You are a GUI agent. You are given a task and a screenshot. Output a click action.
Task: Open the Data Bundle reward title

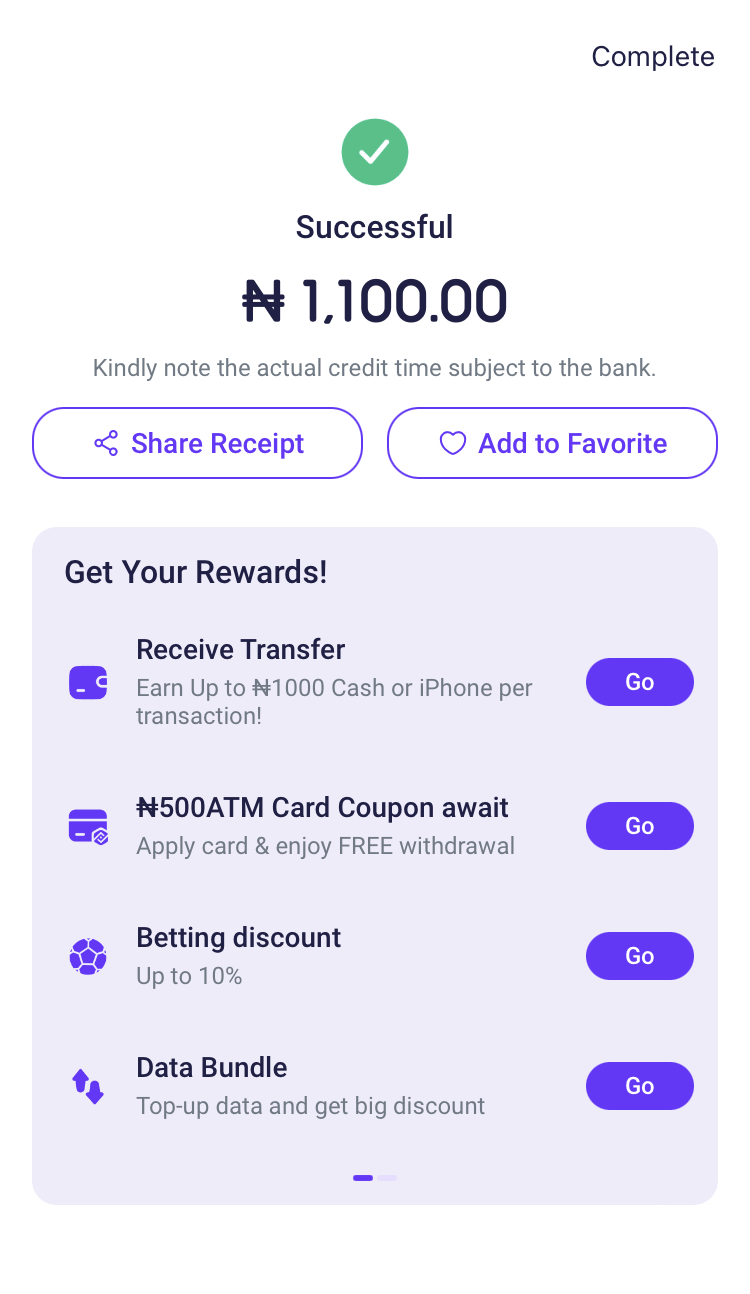point(212,1068)
